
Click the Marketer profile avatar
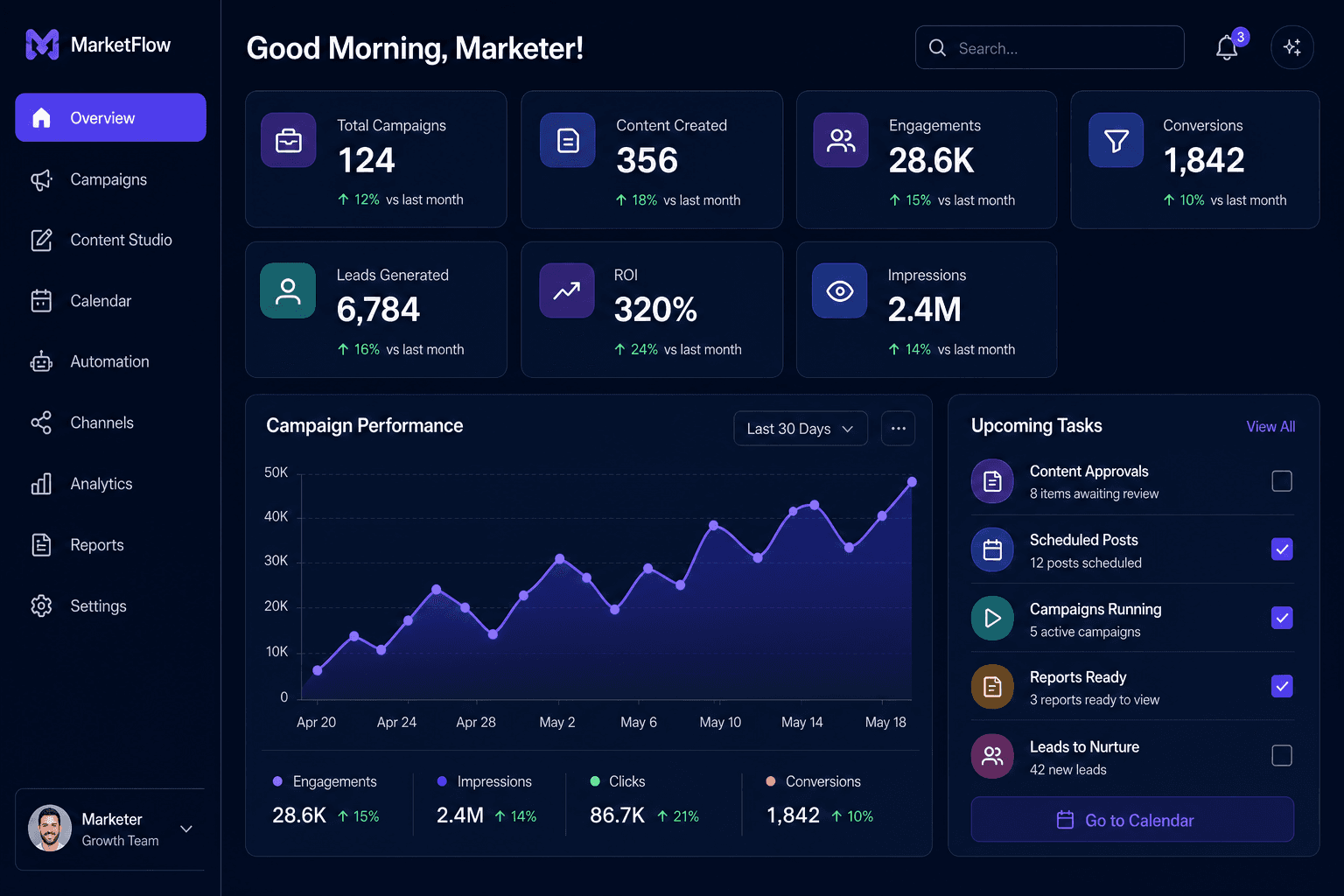[x=50, y=828]
